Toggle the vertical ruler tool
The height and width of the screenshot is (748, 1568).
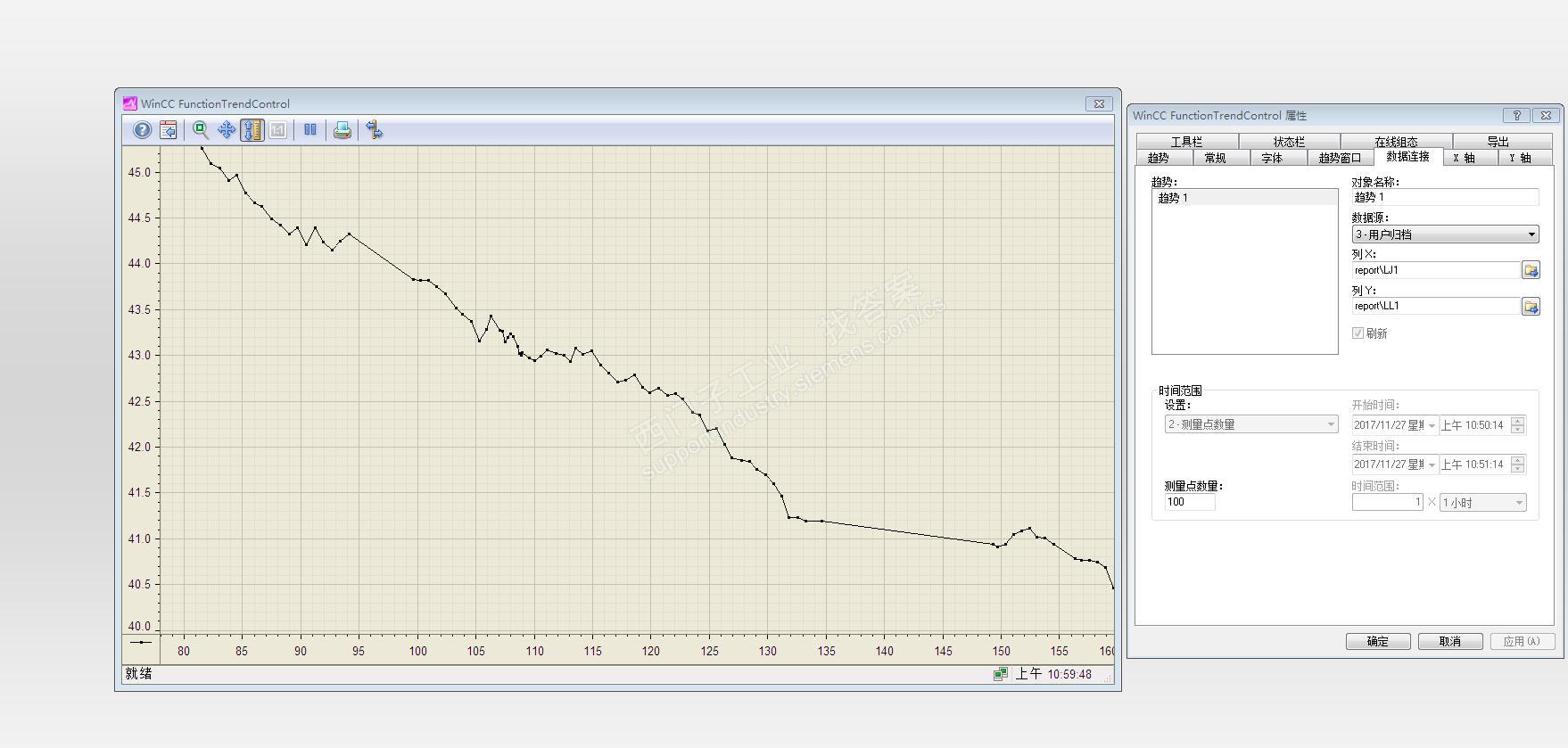coord(252,130)
